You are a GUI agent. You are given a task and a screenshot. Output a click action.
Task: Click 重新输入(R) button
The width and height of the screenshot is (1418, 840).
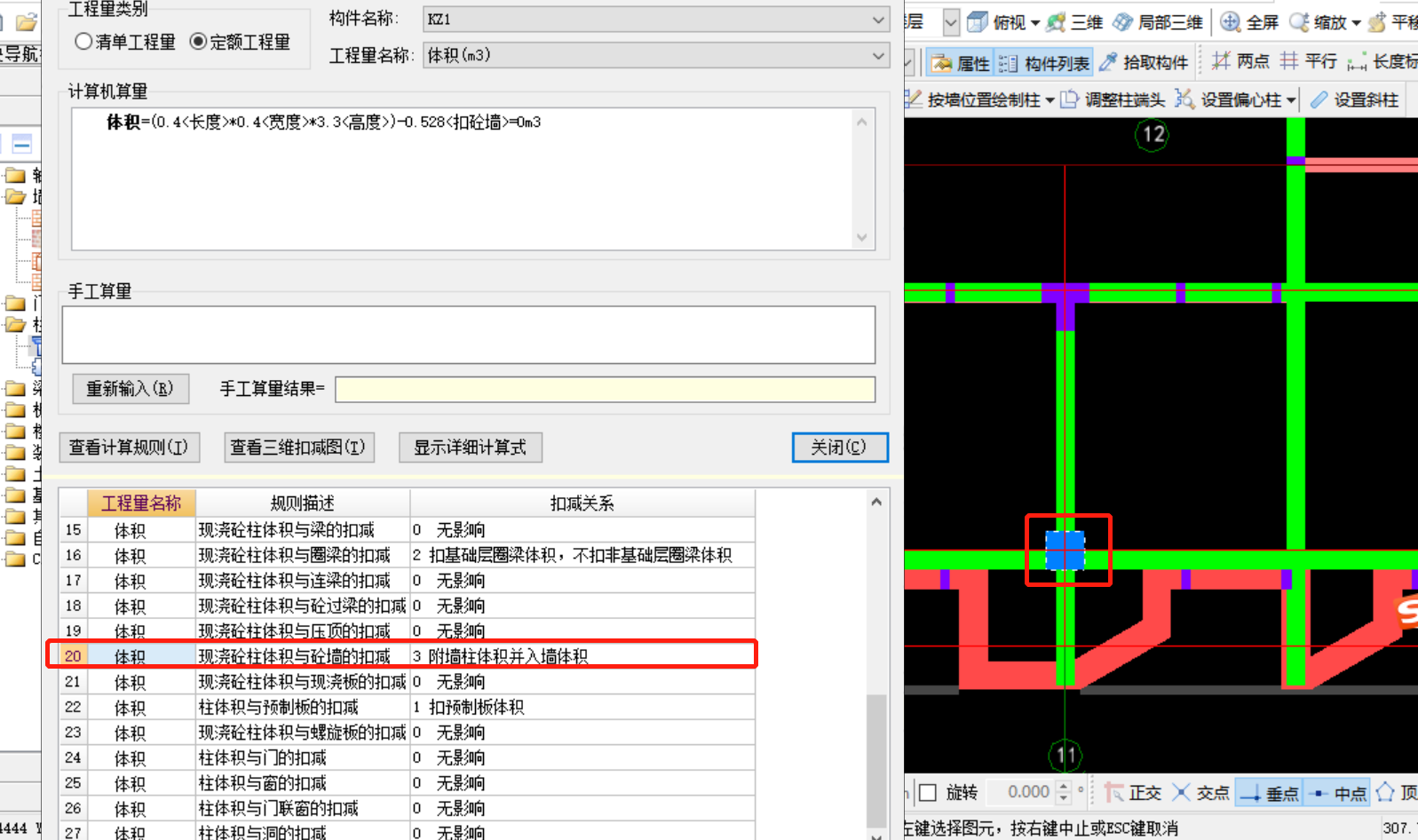click(131, 389)
